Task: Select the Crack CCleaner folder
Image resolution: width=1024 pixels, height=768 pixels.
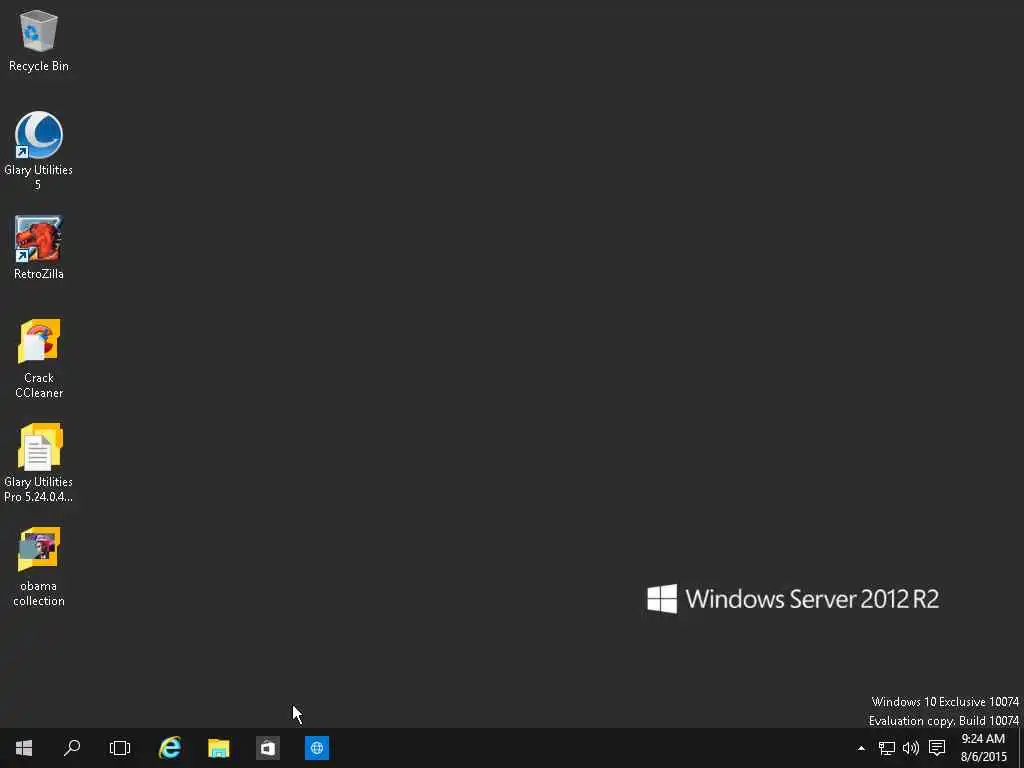Action: pyautogui.click(x=39, y=359)
